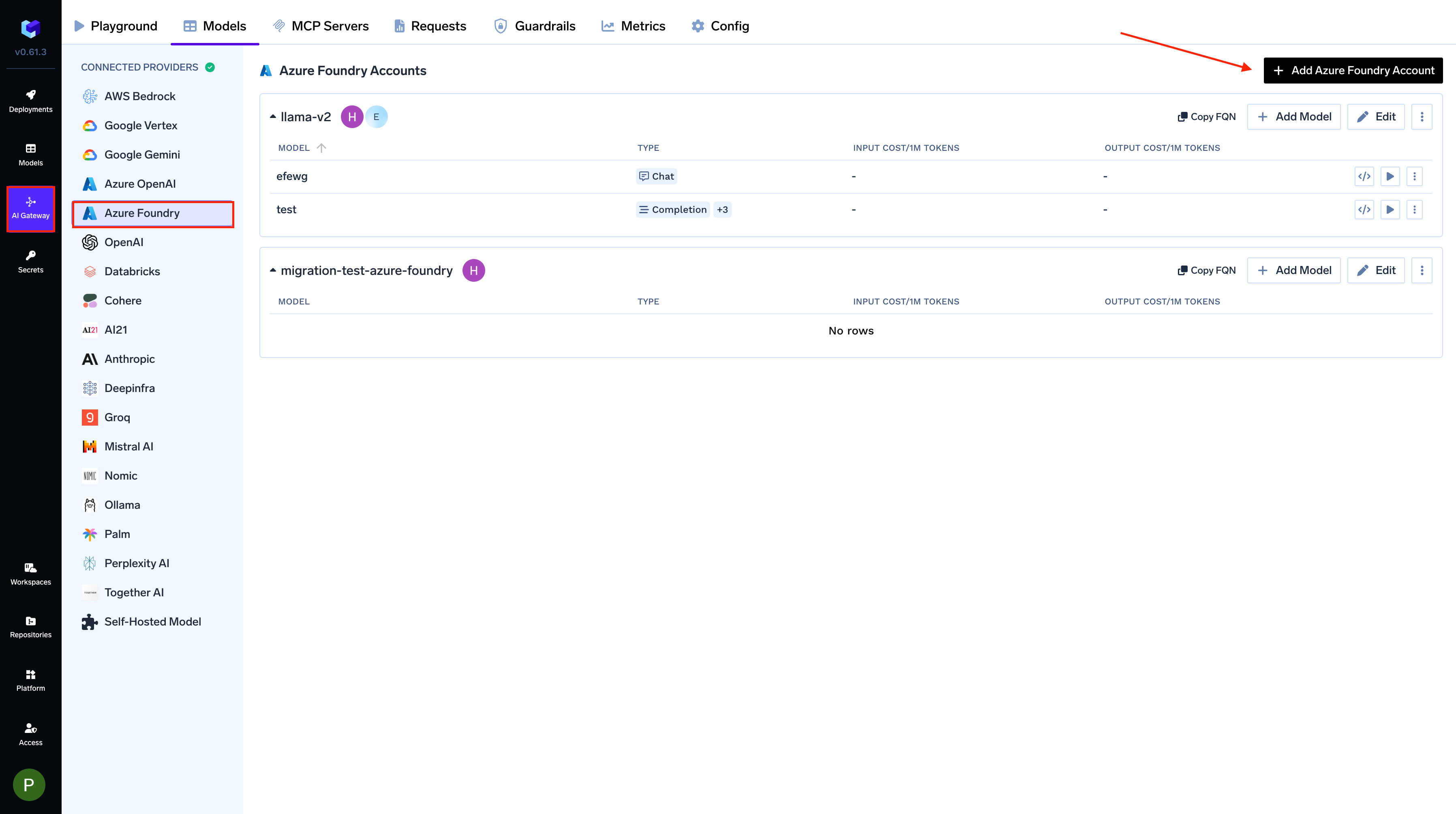This screenshot has width=1456, height=814.
Task: Select Cohere provider
Action: [152, 301]
